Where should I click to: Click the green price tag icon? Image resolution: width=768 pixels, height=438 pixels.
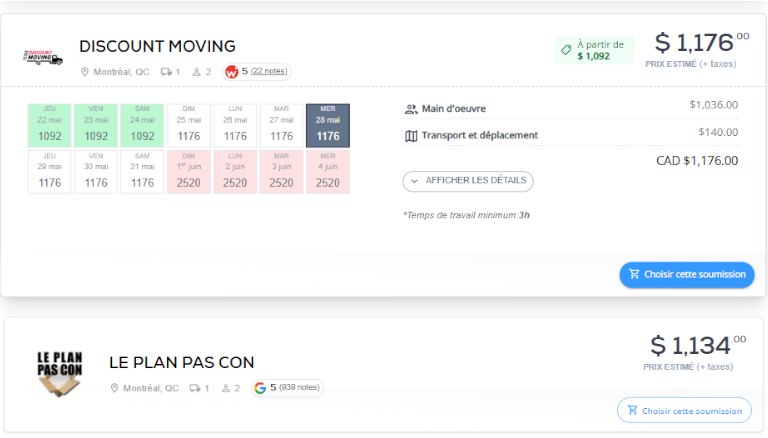coord(566,50)
